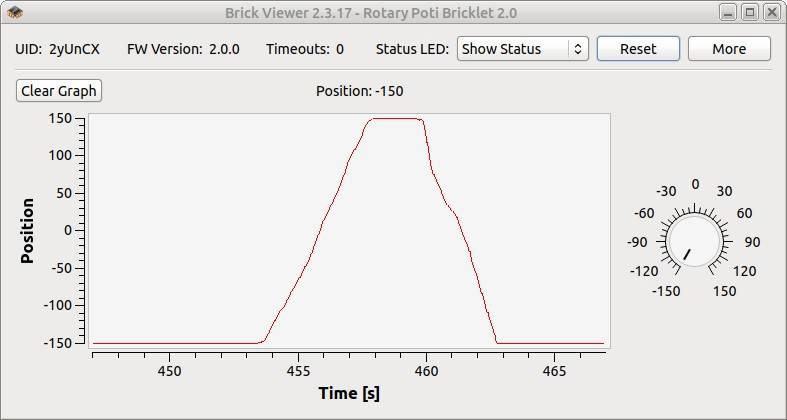Viewport: 787px width, 420px height.
Task: Click the -150 mark on the dial
Action: click(x=666, y=291)
